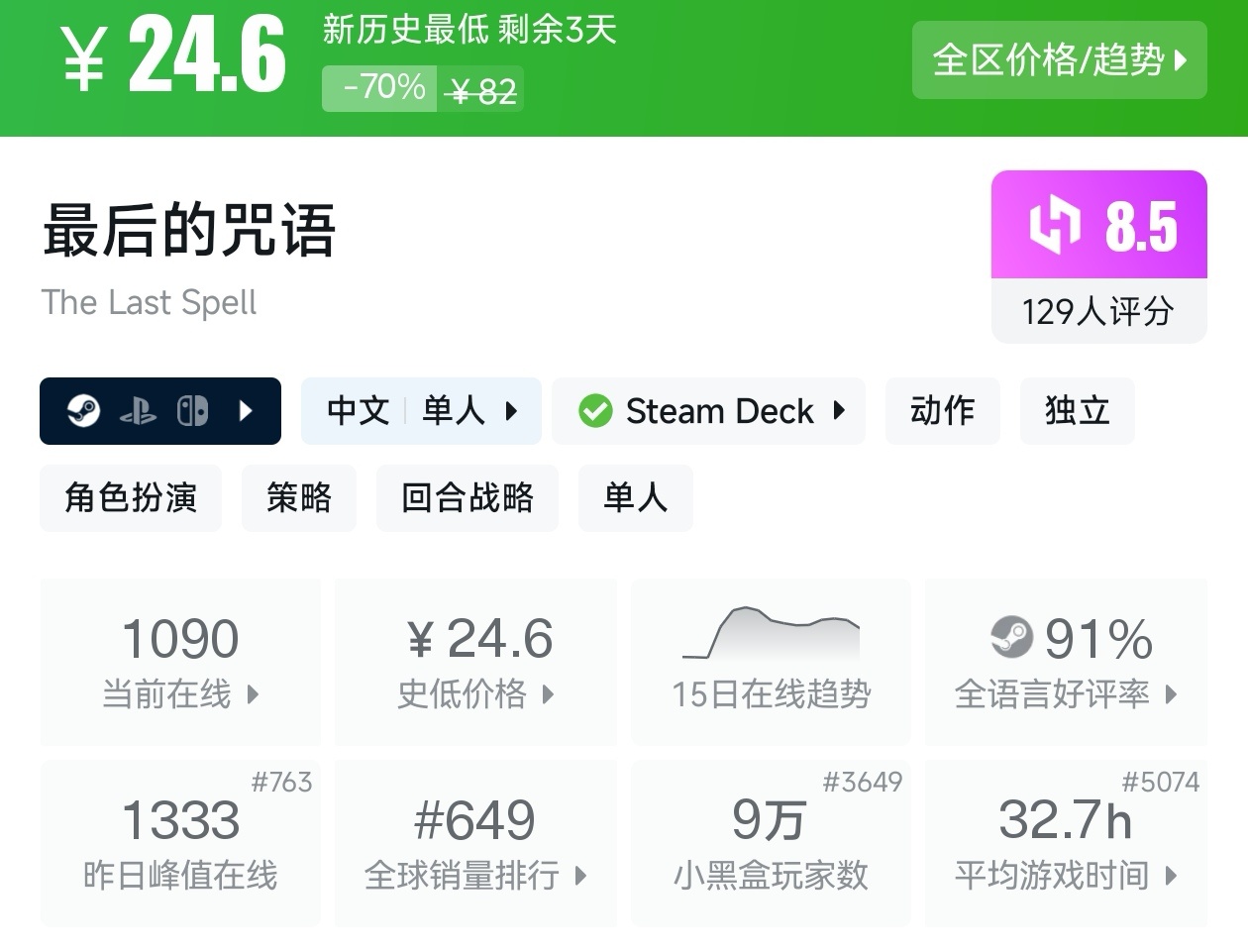Click the Steam icon beside 91%
This screenshot has height=952, width=1248.
tap(1011, 637)
